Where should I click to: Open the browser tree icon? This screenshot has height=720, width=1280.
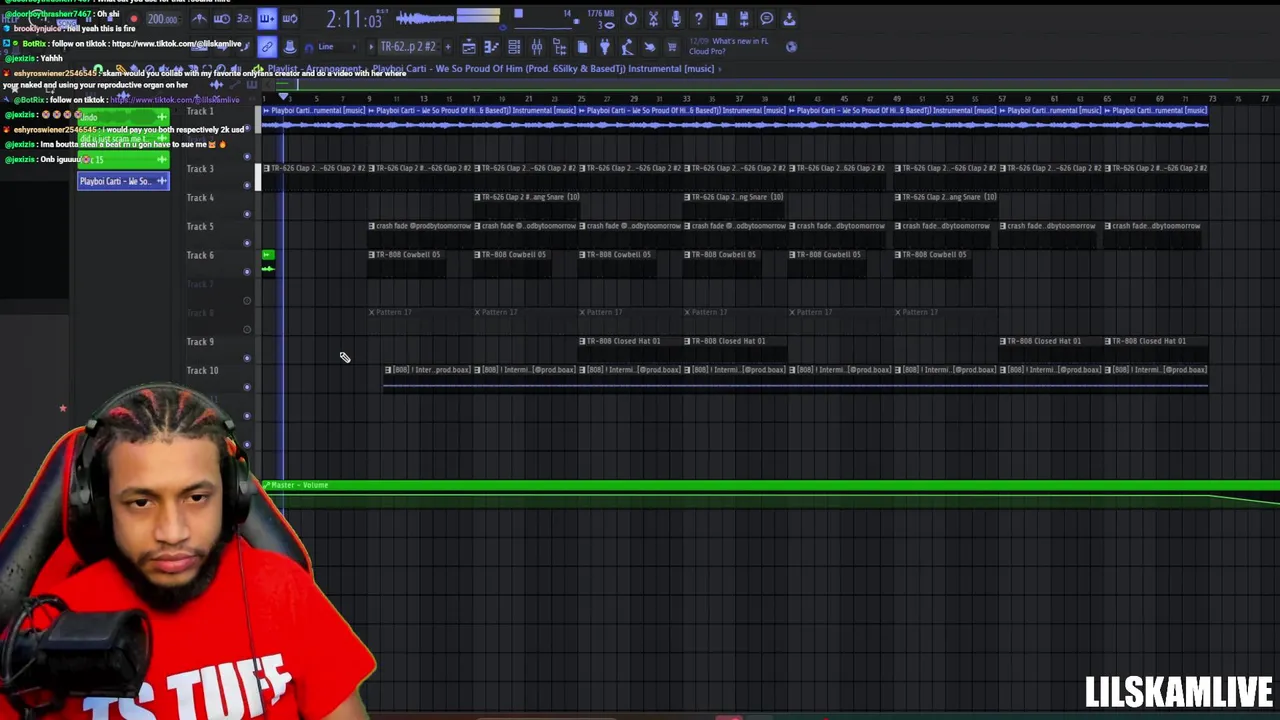560,47
